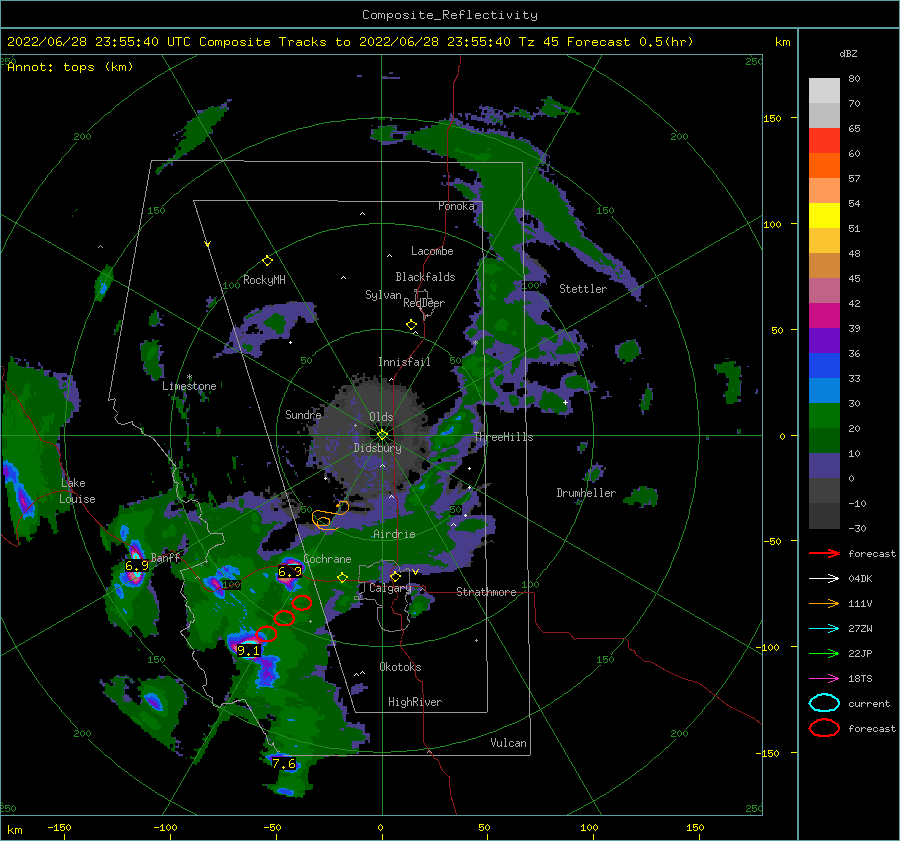The width and height of the screenshot is (900, 841).
Task: Click the Stettler label
Action: point(583,289)
